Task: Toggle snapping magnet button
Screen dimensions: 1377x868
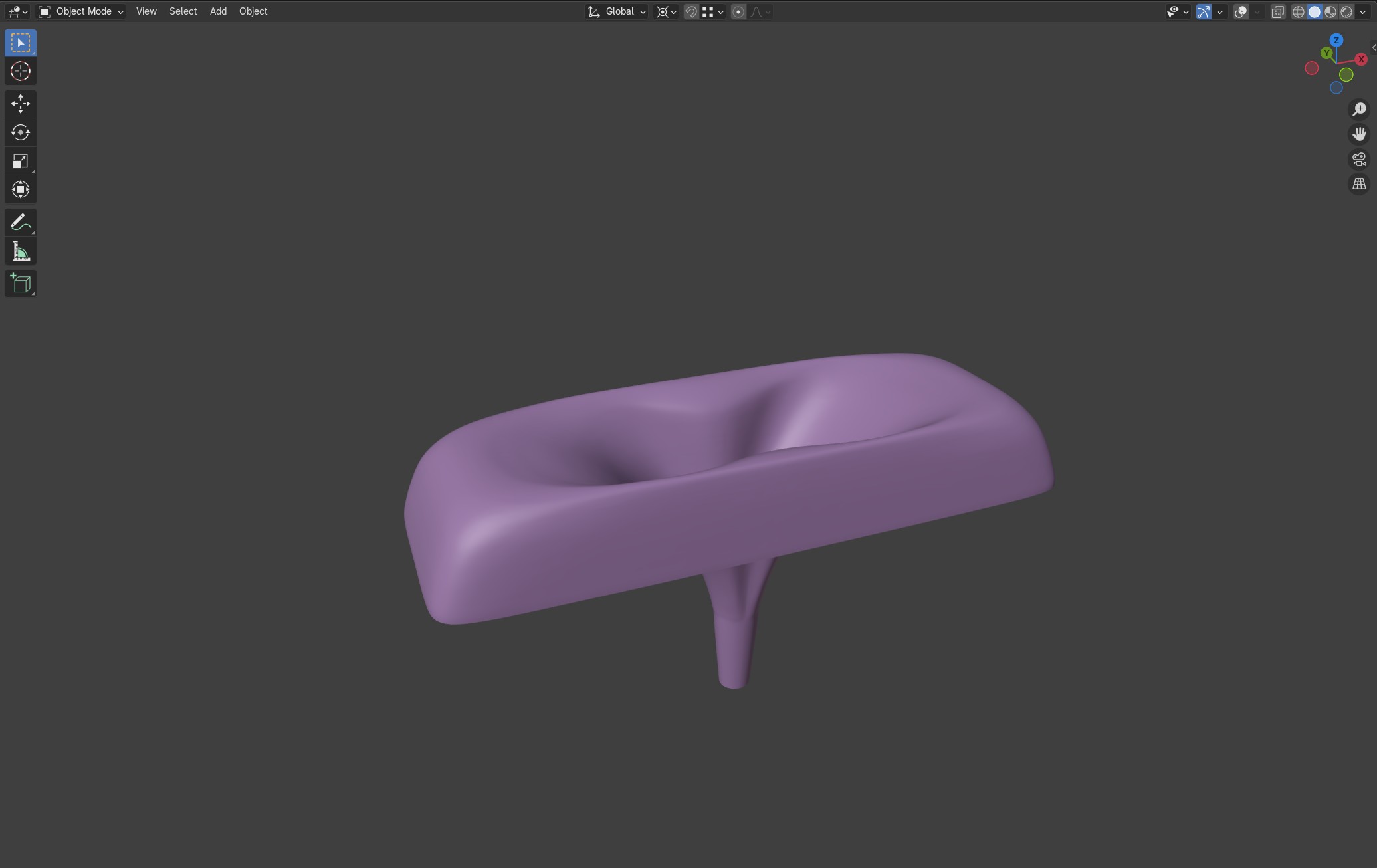Action: (x=691, y=11)
